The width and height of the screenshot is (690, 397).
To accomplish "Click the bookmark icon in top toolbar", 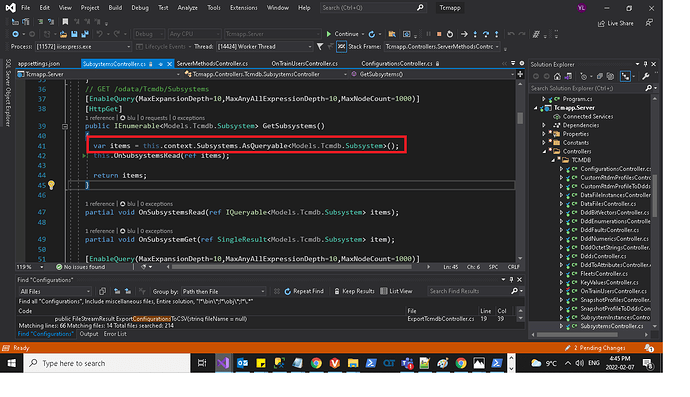I will pos(65,22).
